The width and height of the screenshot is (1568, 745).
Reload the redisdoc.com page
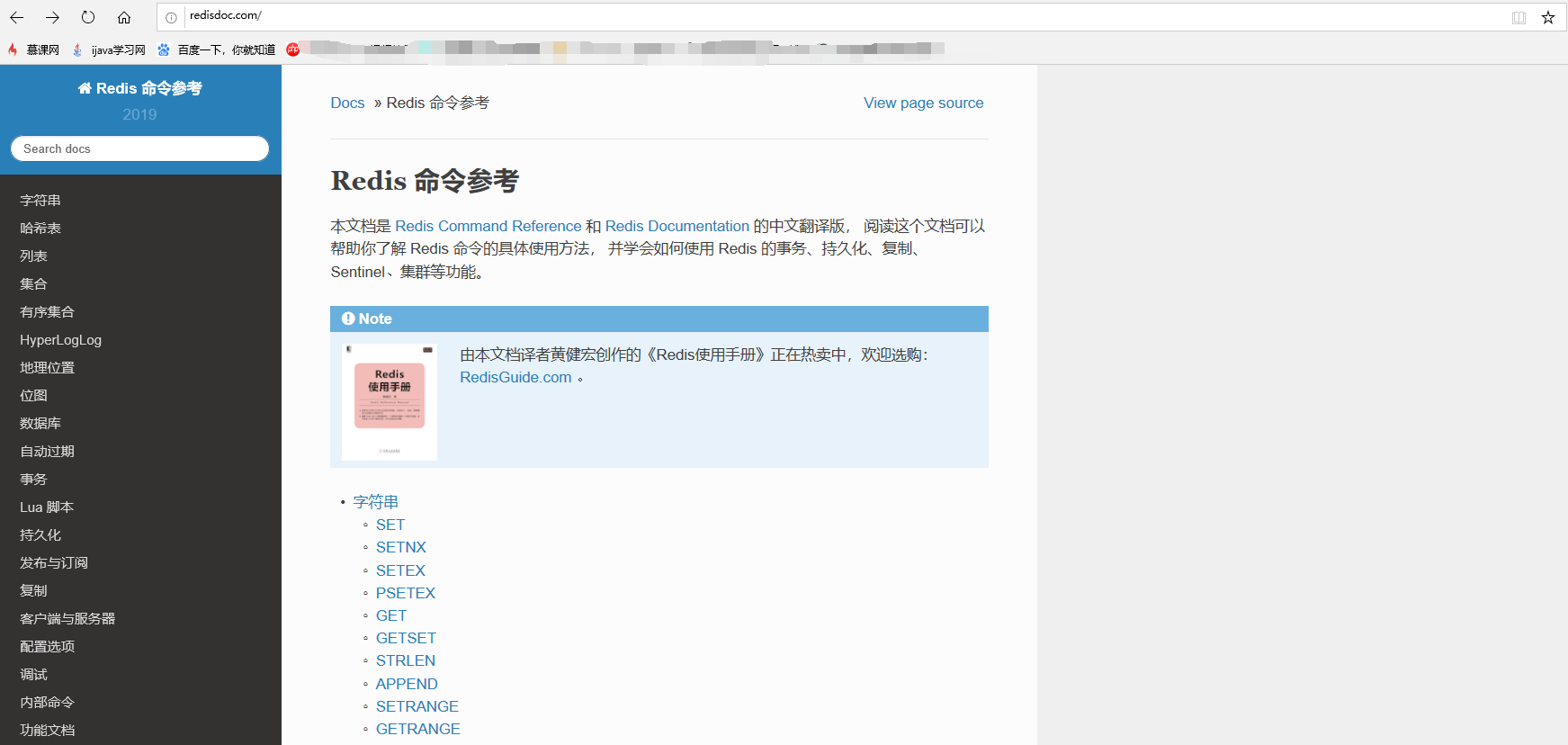88,17
